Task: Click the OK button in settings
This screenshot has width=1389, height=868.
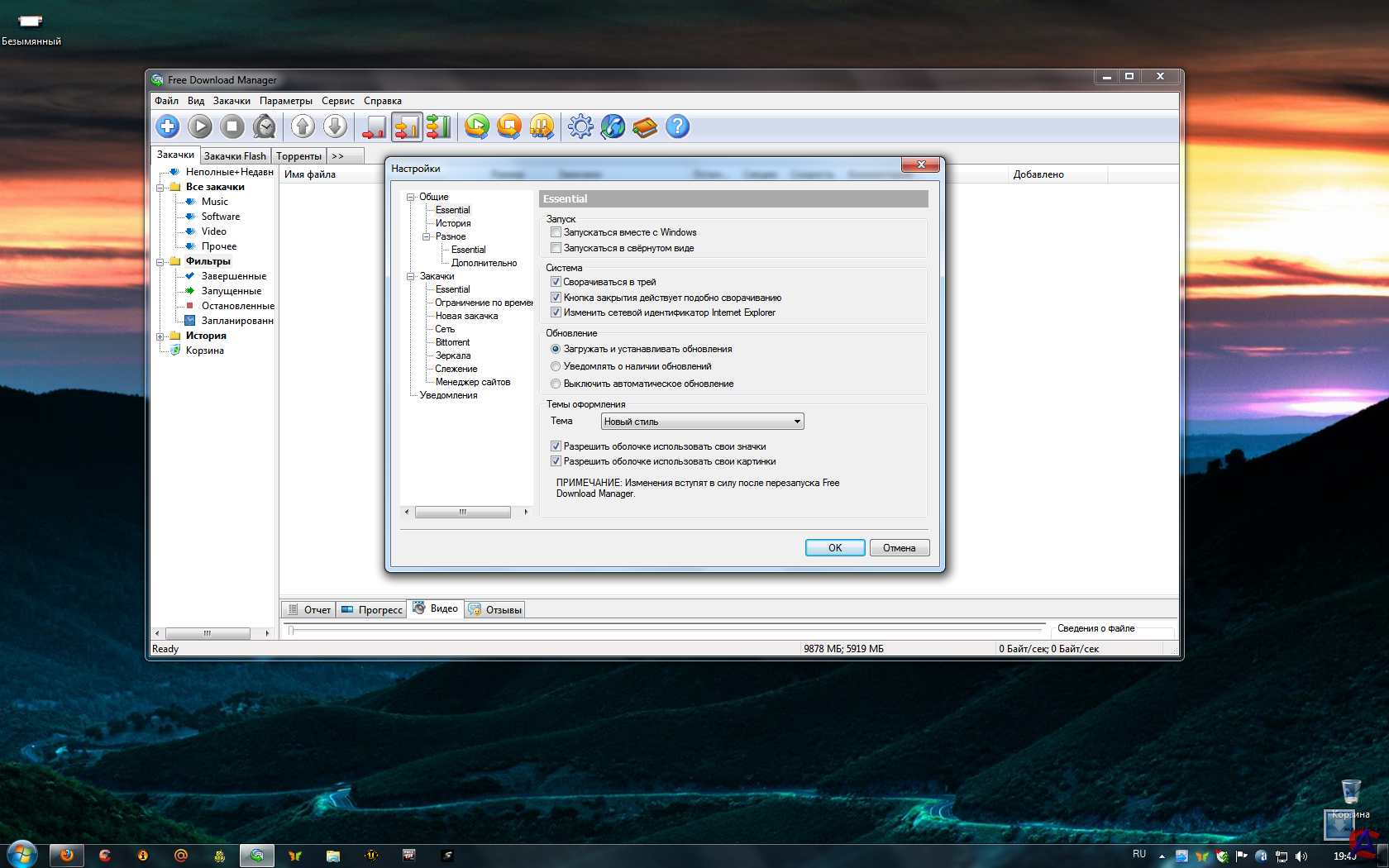Action: click(x=835, y=548)
